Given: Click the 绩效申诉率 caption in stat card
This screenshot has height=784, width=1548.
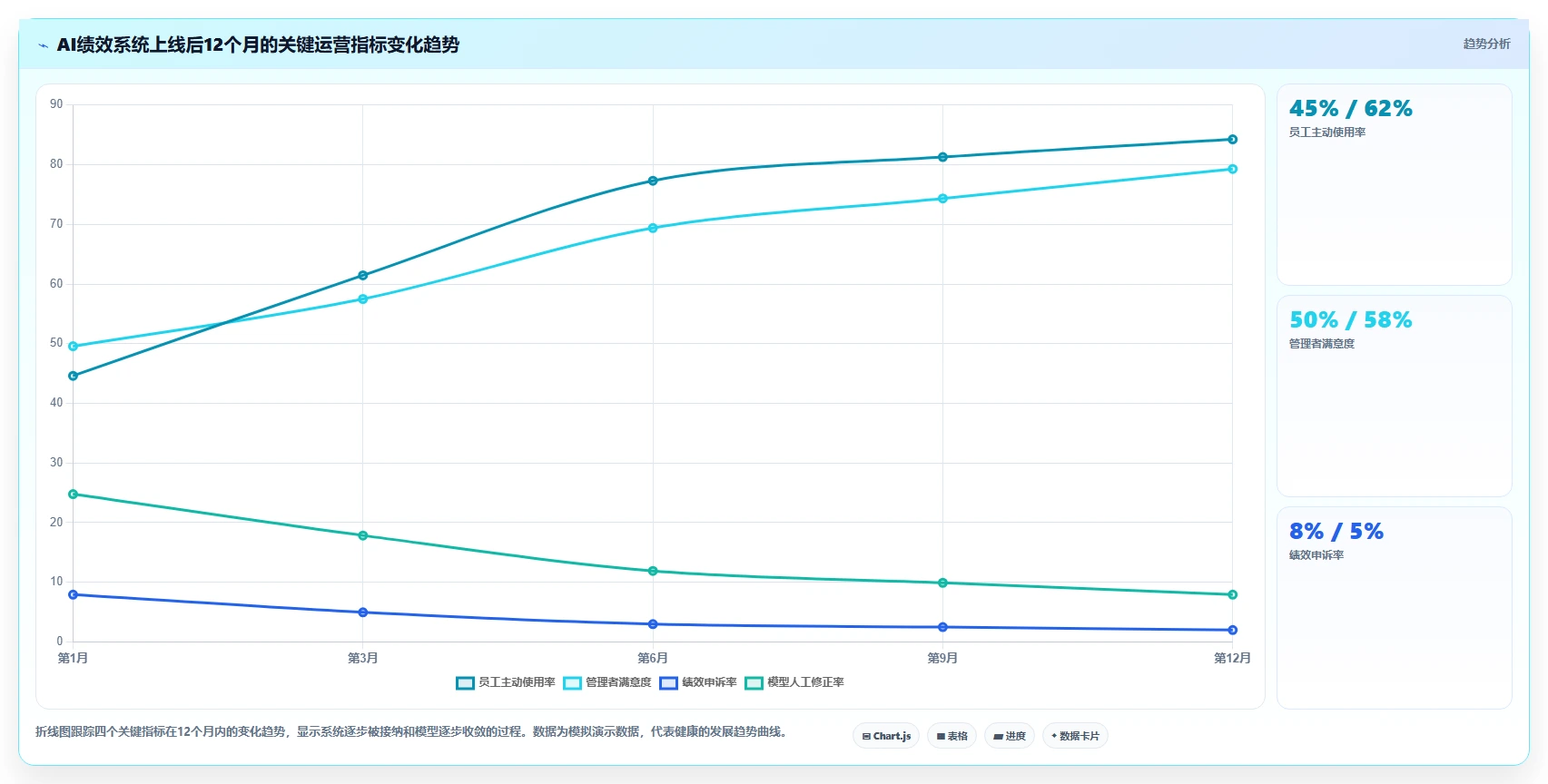Looking at the screenshot, I should 1316,555.
